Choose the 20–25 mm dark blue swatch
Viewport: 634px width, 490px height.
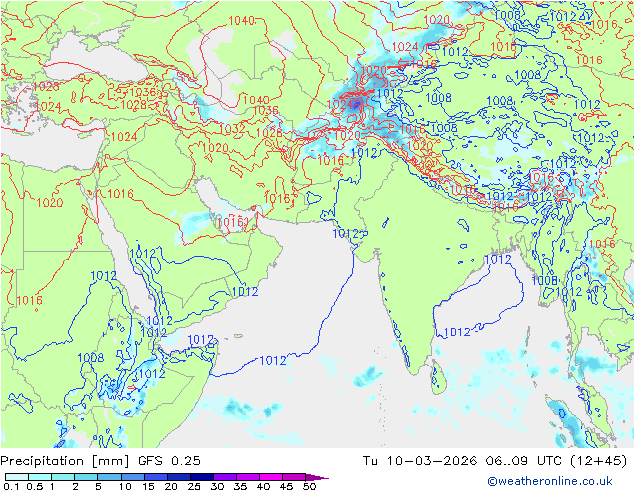tap(178, 477)
